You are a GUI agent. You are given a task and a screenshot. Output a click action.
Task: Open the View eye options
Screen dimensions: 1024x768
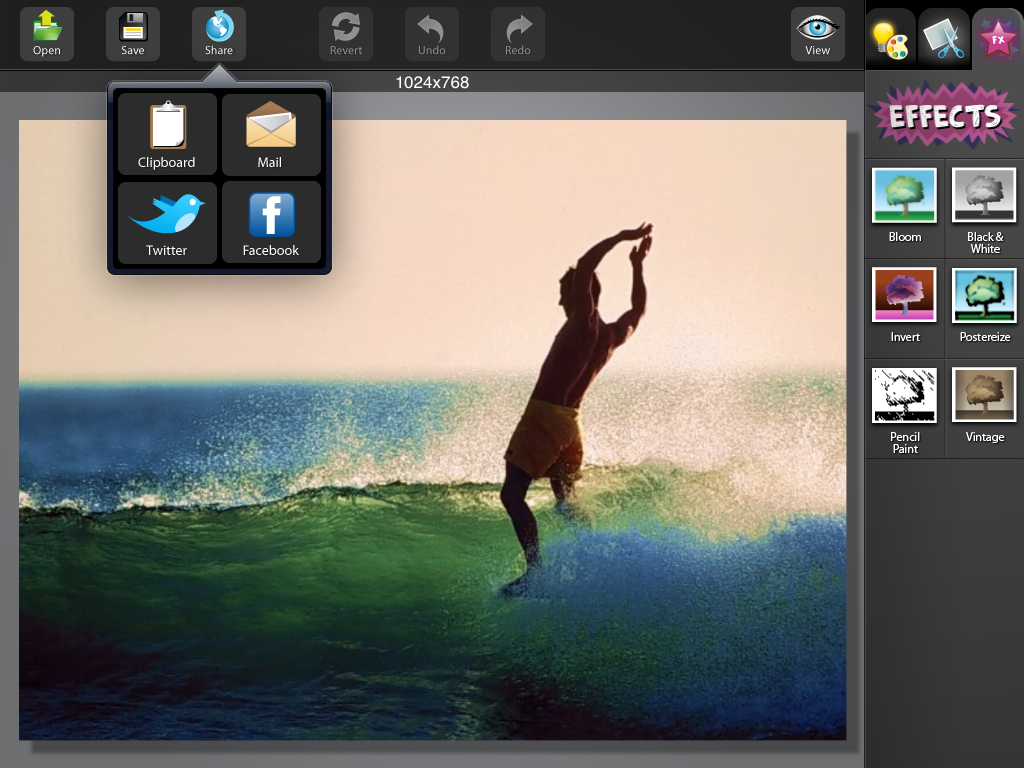click(818, 34)
